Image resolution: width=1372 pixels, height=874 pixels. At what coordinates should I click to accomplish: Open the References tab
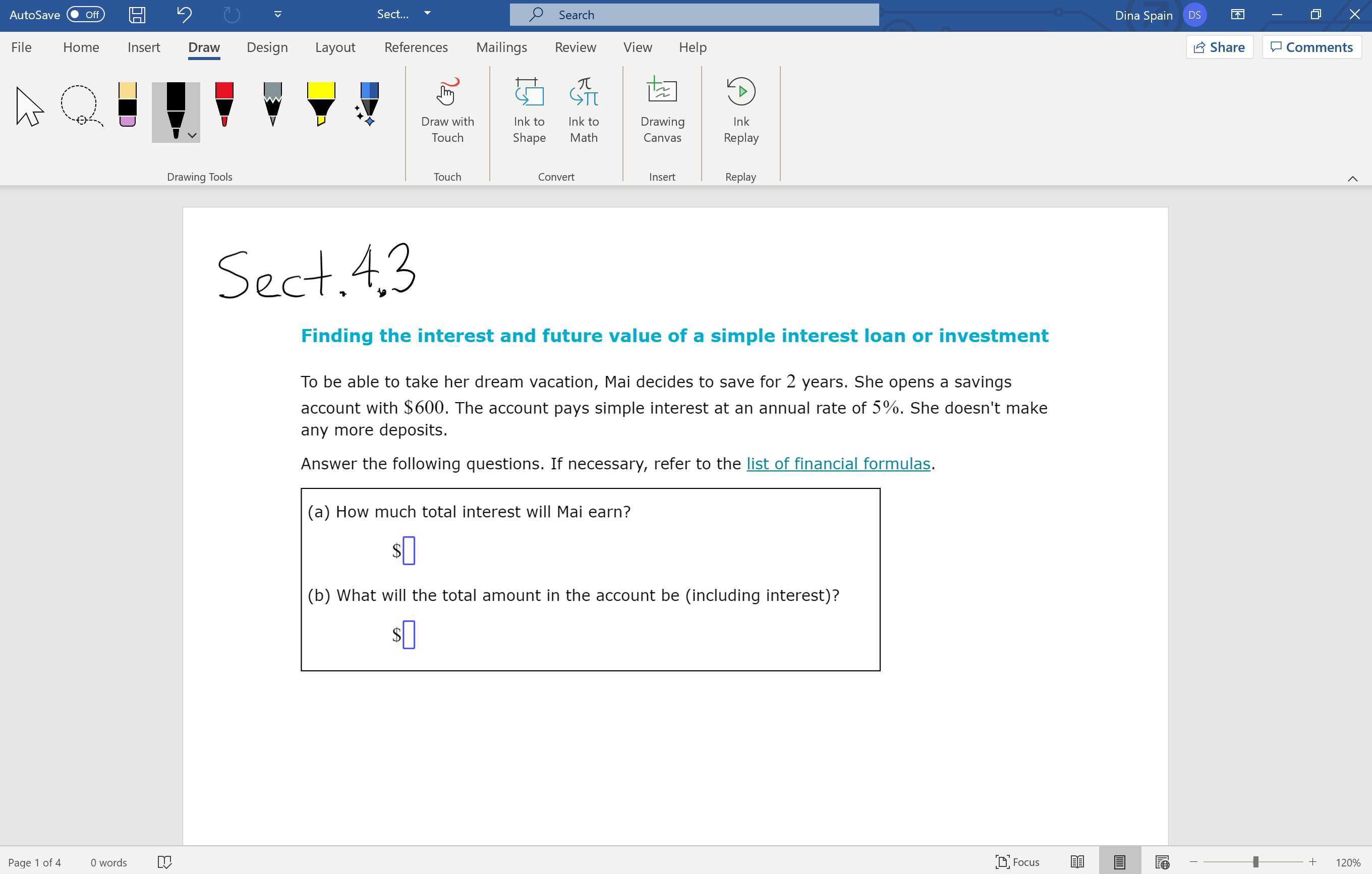point(415,47)
